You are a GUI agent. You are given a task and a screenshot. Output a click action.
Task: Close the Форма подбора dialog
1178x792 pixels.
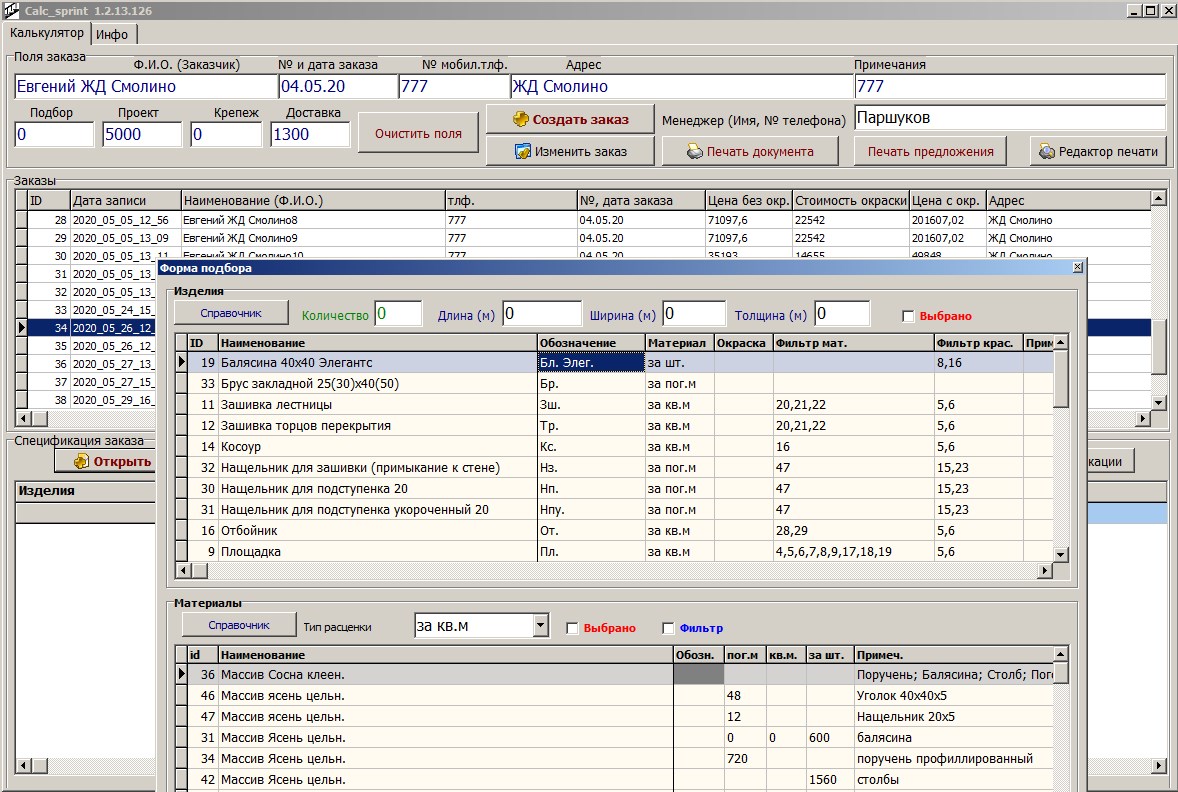[1077, 268]
